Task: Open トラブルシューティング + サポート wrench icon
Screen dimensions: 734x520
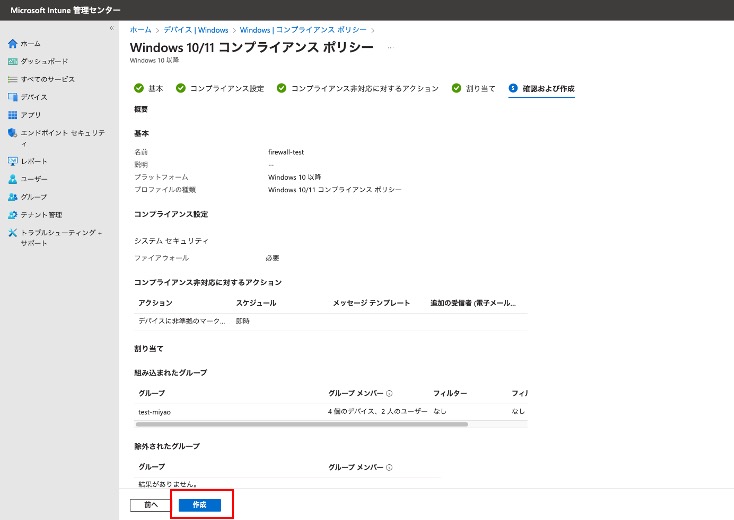Action: coord(13,233)
